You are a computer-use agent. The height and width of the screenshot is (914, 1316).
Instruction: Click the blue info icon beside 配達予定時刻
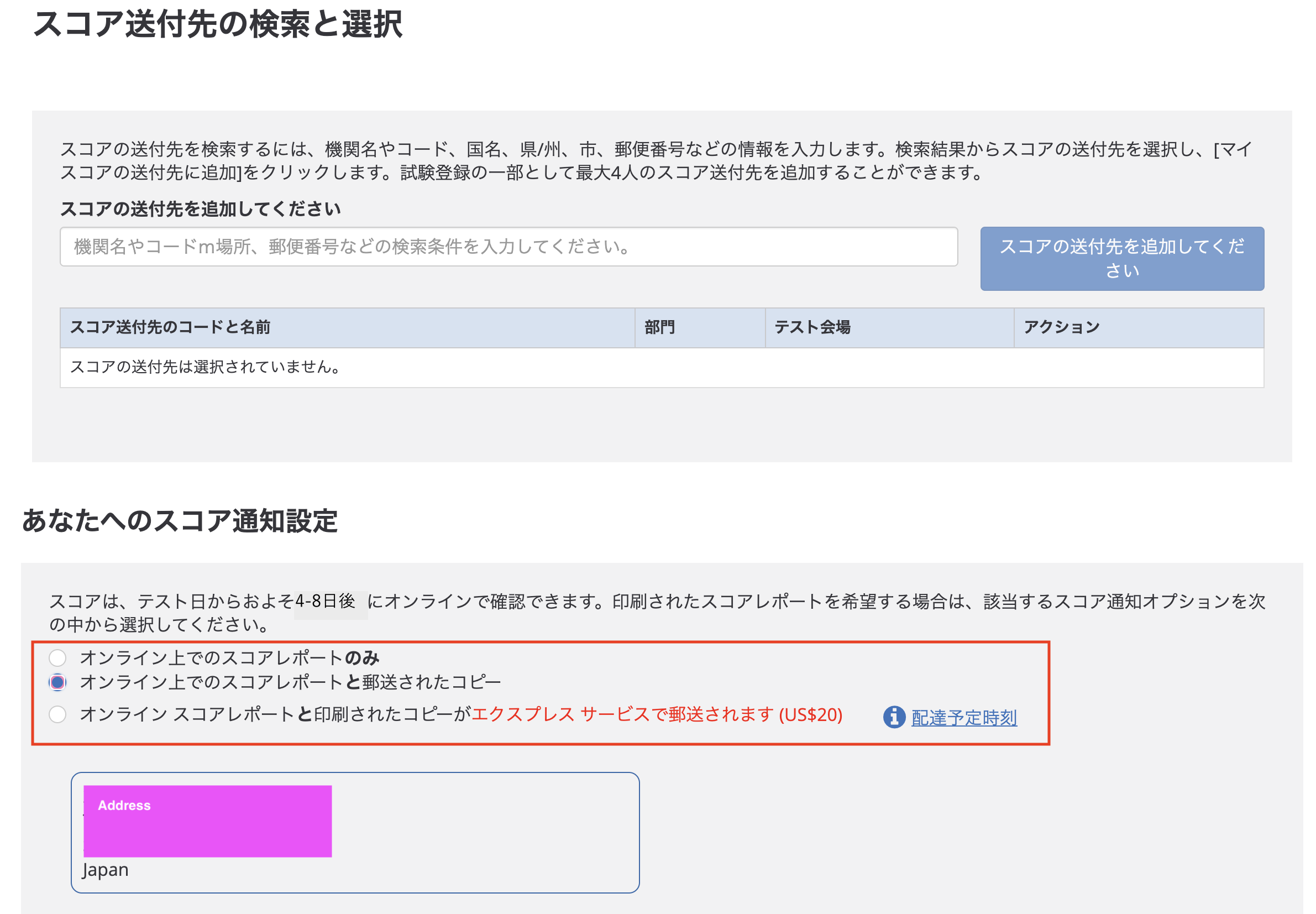(x=894, y=717)
